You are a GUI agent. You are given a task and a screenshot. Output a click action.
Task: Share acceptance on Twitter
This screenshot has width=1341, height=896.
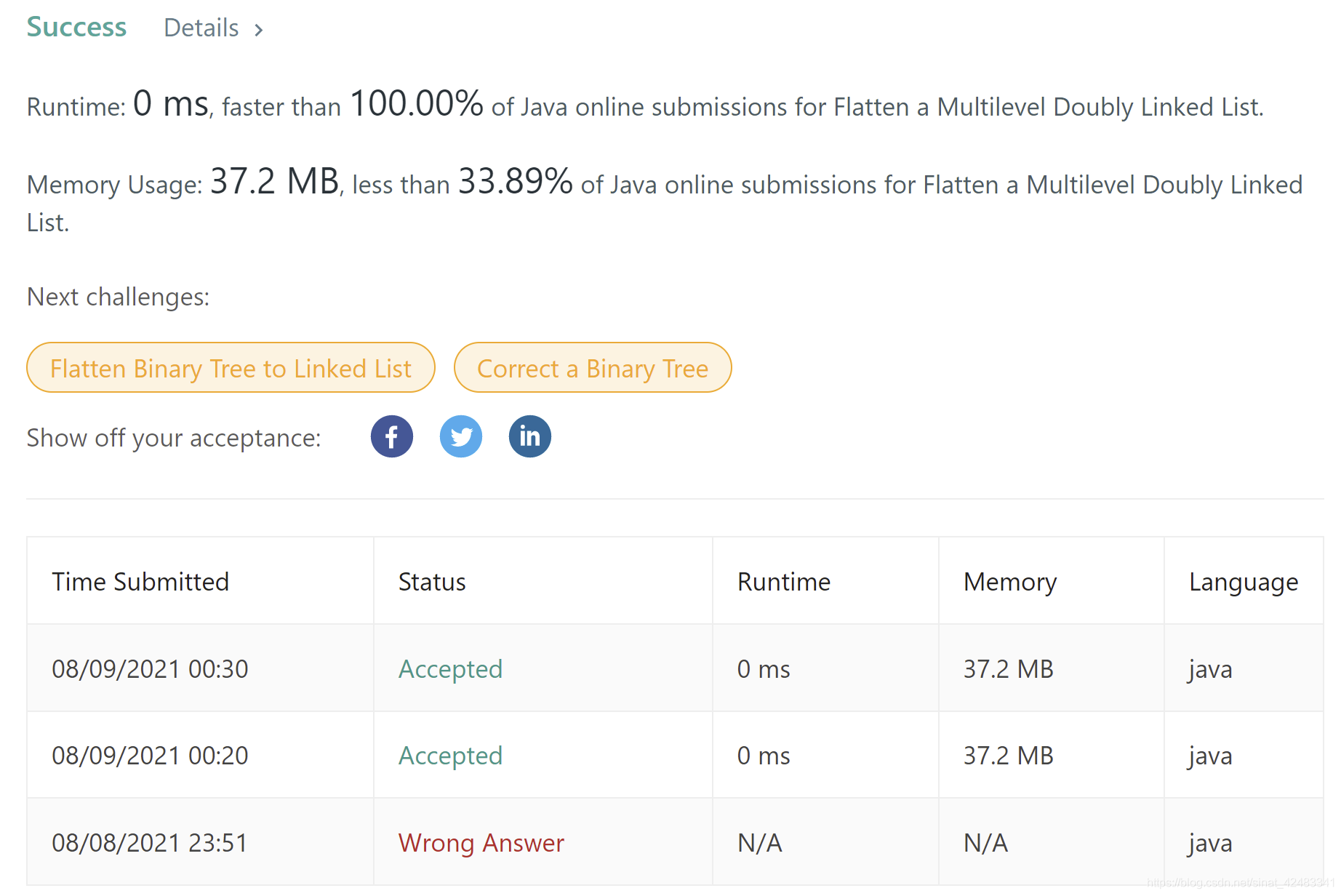click(461, 436)
